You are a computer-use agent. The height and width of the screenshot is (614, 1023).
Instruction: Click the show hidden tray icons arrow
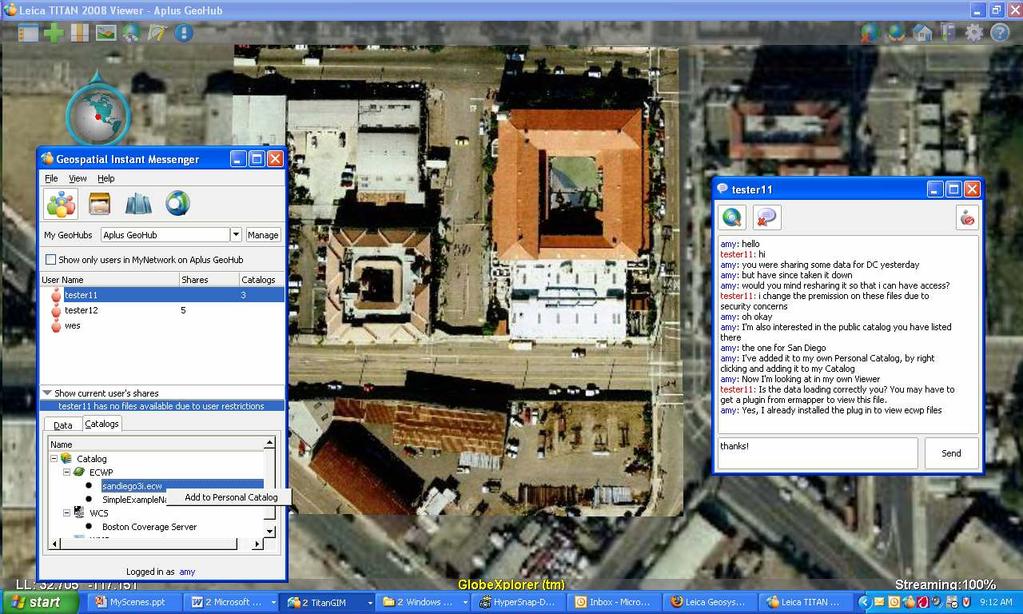864,602
